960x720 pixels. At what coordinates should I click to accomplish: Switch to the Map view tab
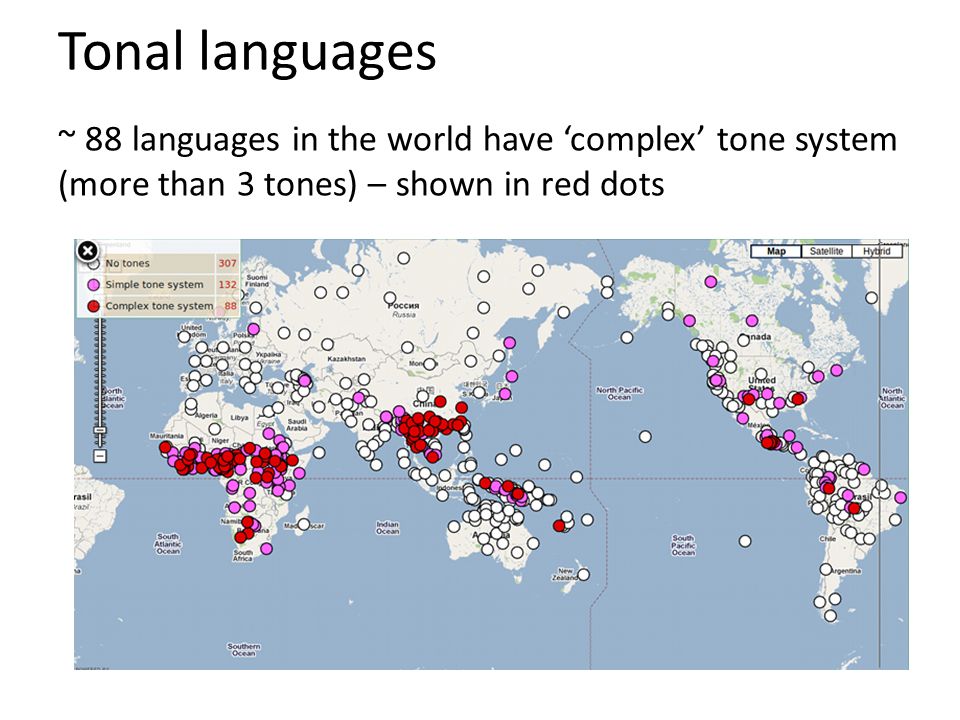click(776, 251)
